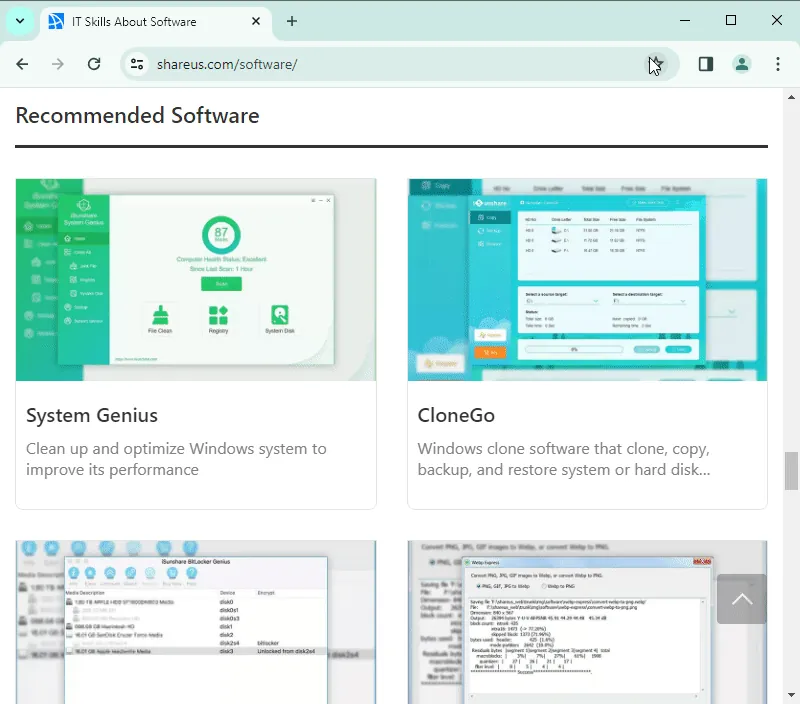This screenshot has width=800, height=704.
Task: Click the 'Windows clone software that clone' description
Action: pyautogui.click(x=564, y=459)
